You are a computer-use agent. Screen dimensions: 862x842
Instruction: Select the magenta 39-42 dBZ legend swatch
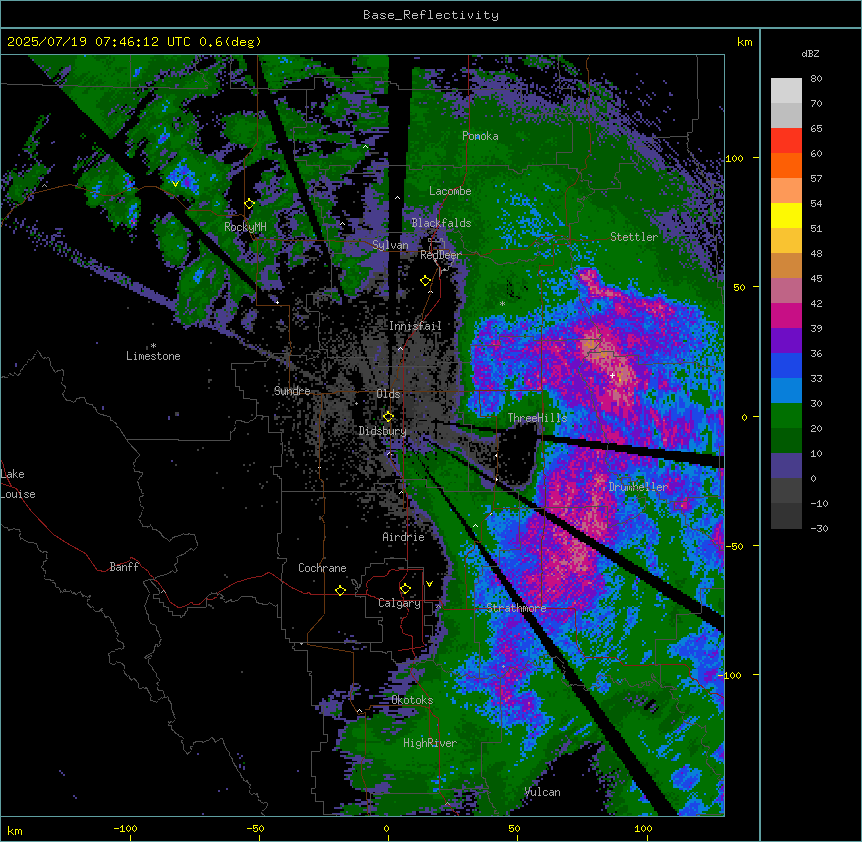(786, 315)
